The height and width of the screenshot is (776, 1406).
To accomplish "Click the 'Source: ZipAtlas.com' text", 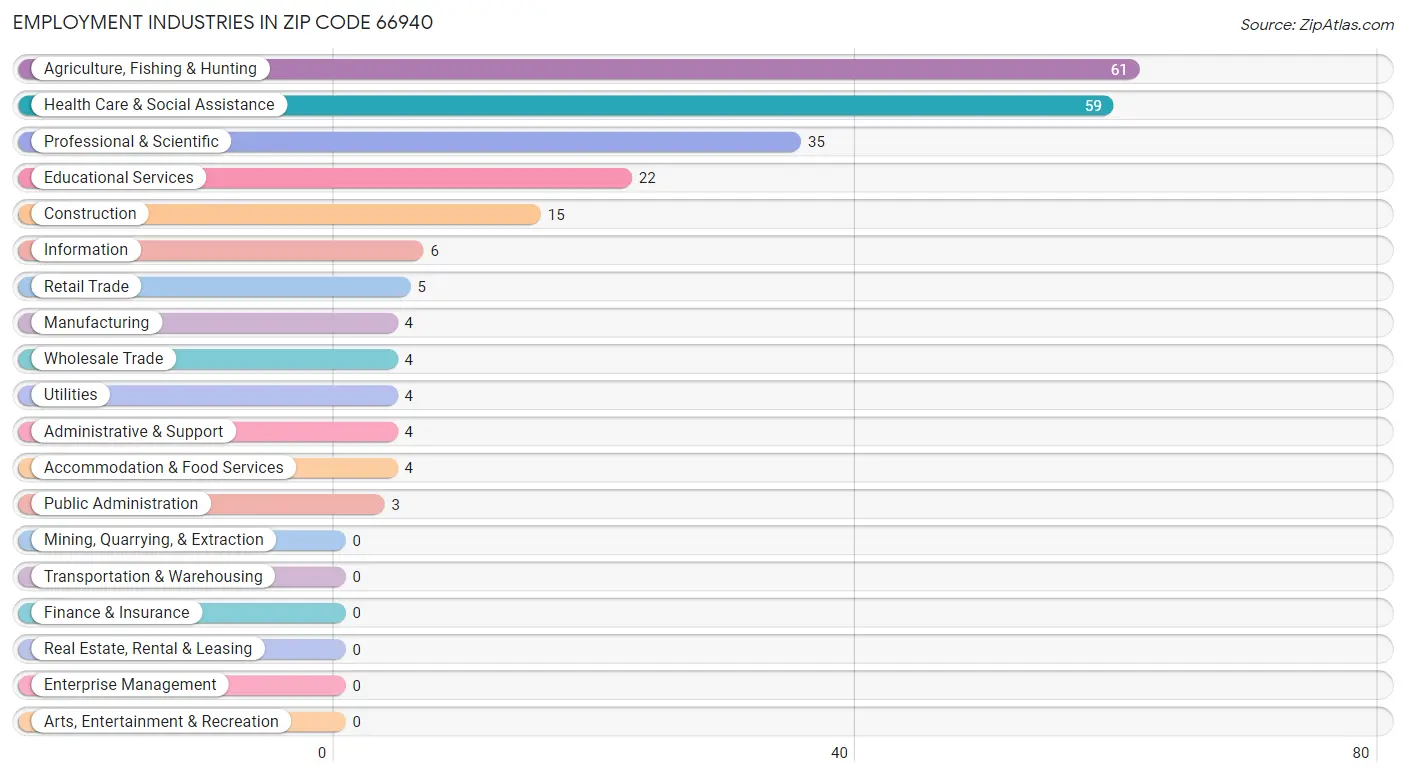I will click(1317, 25).
